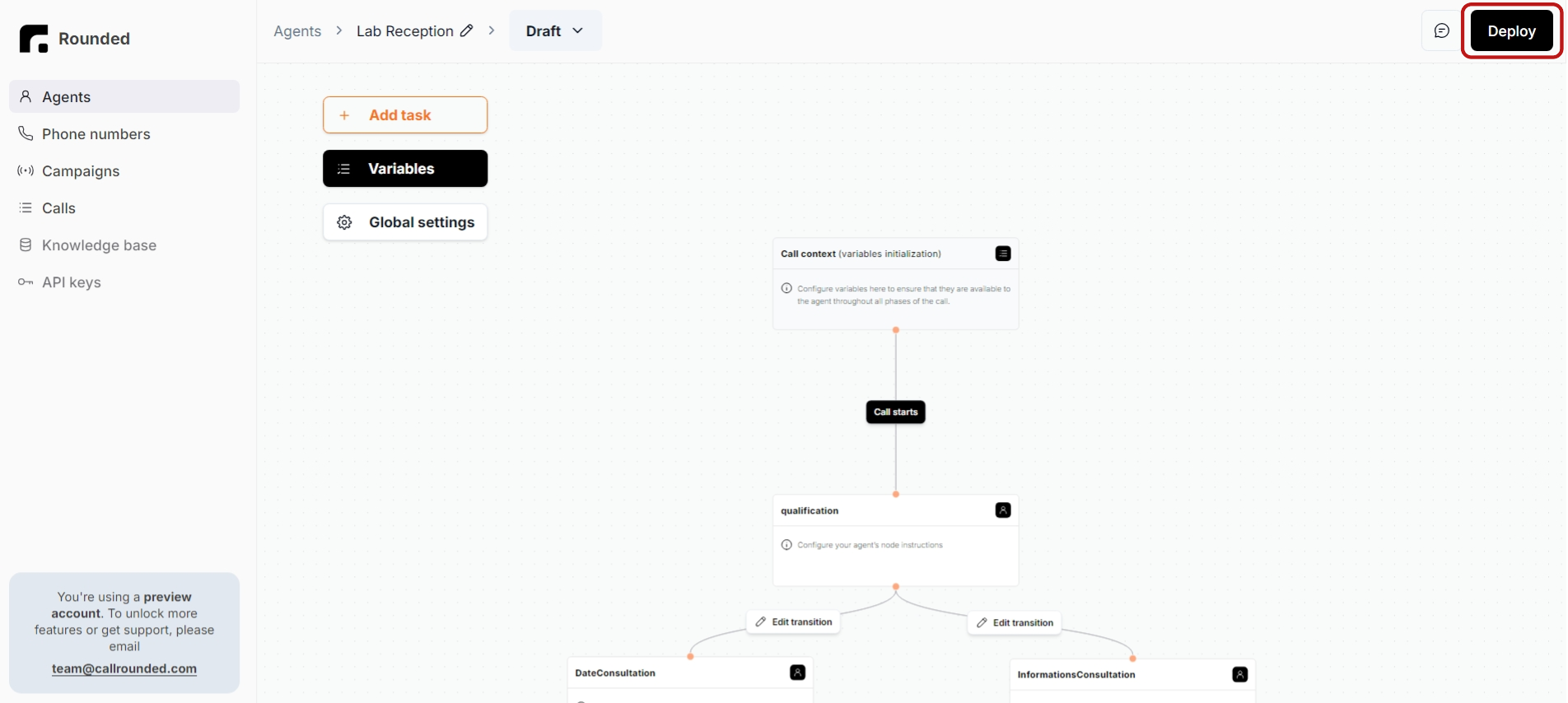Click the agent icon on qualification node

1003,510
